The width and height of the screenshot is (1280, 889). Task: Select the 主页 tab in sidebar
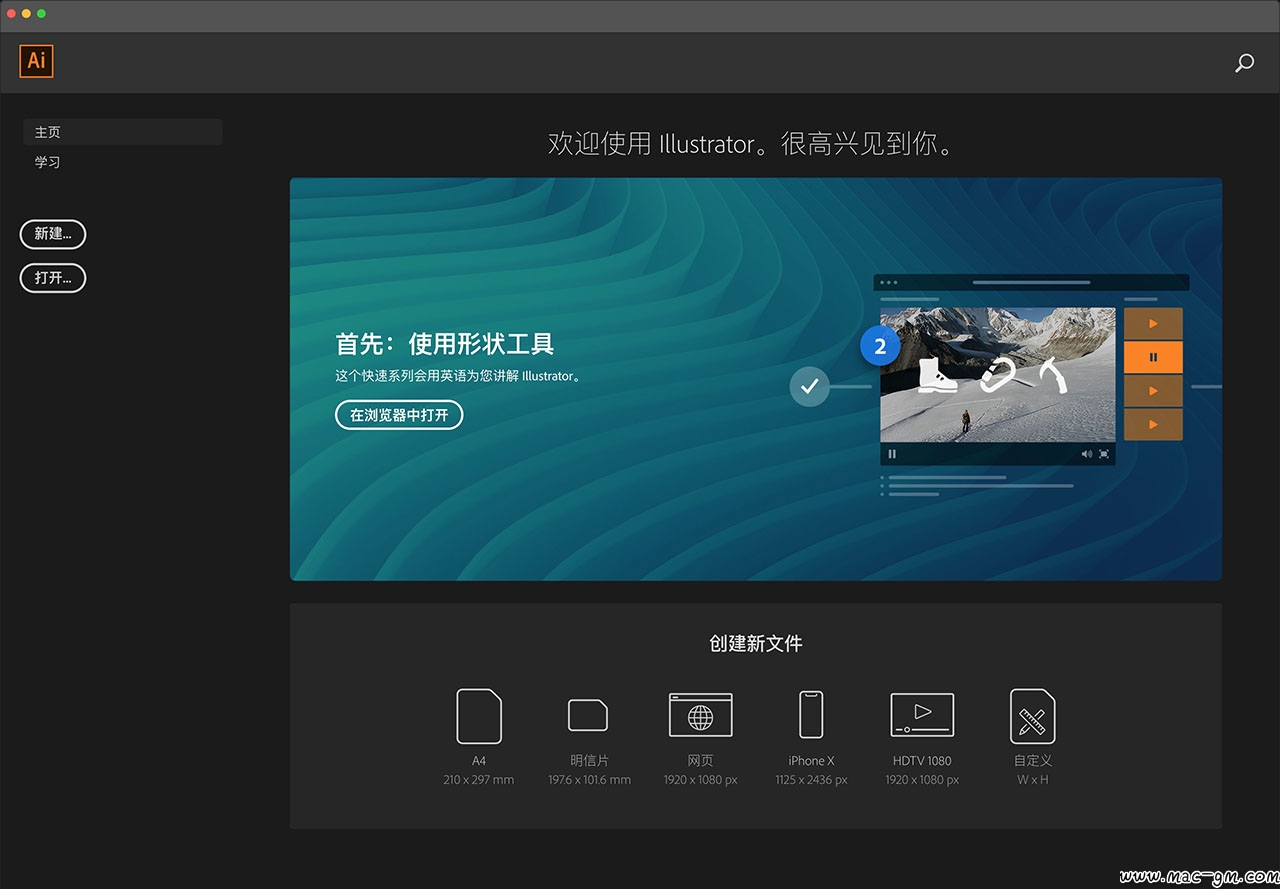[122, 132]
